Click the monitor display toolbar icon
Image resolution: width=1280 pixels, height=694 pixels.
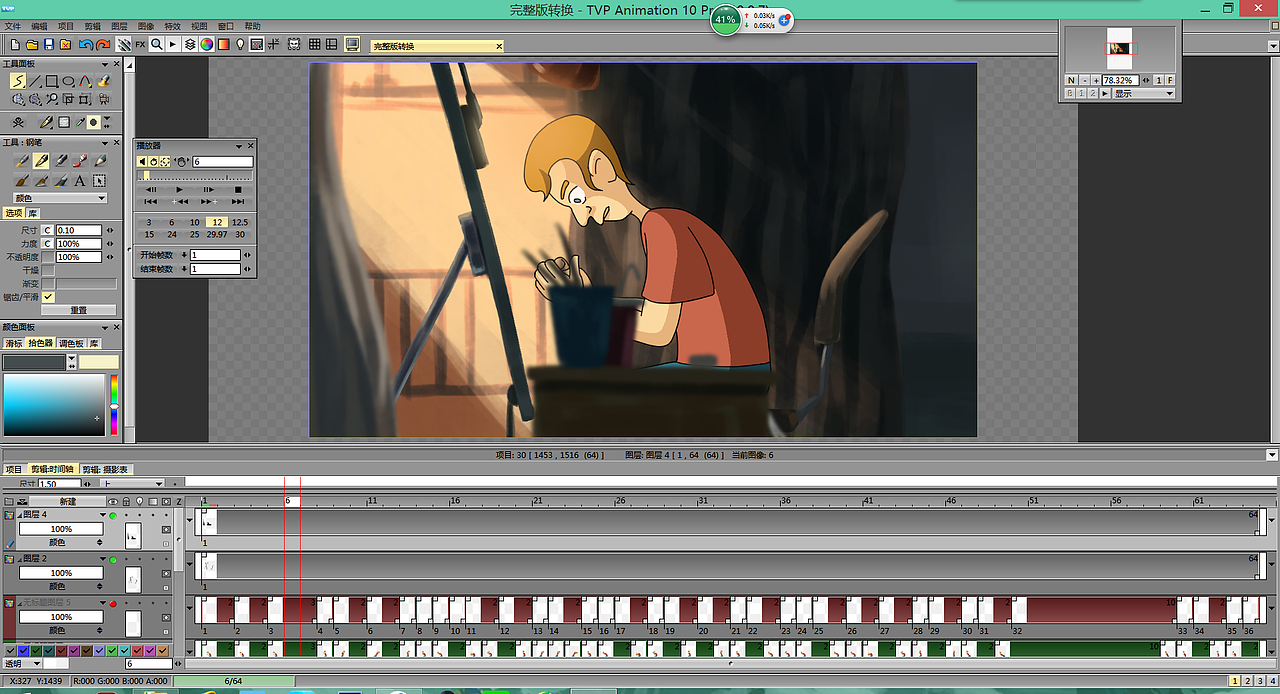352,44
